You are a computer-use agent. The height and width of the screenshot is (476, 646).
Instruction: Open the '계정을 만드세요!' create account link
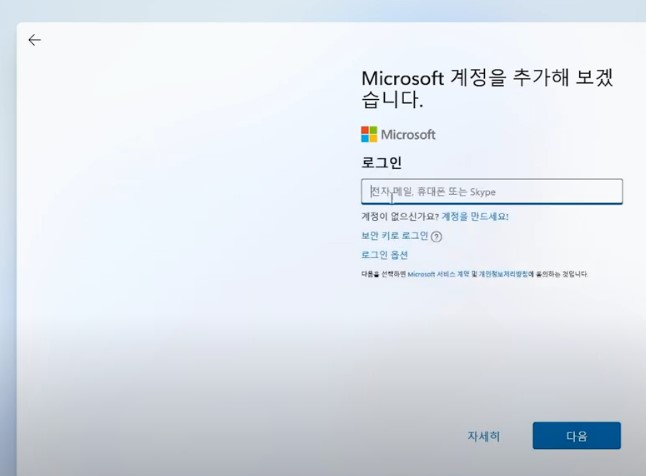tap(475, 216)
